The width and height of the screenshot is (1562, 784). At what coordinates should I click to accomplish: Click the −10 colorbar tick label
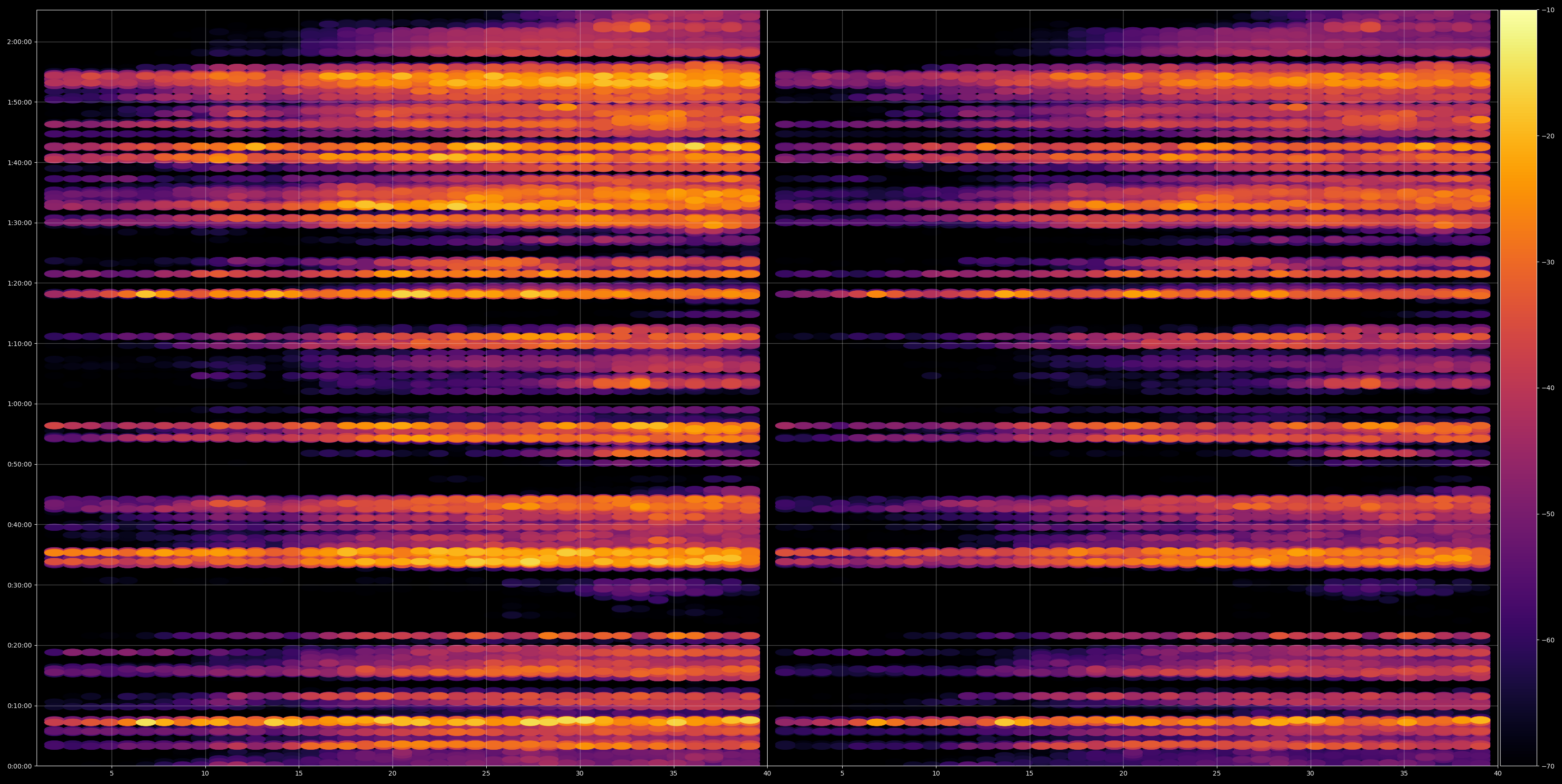coord(1548,10)
